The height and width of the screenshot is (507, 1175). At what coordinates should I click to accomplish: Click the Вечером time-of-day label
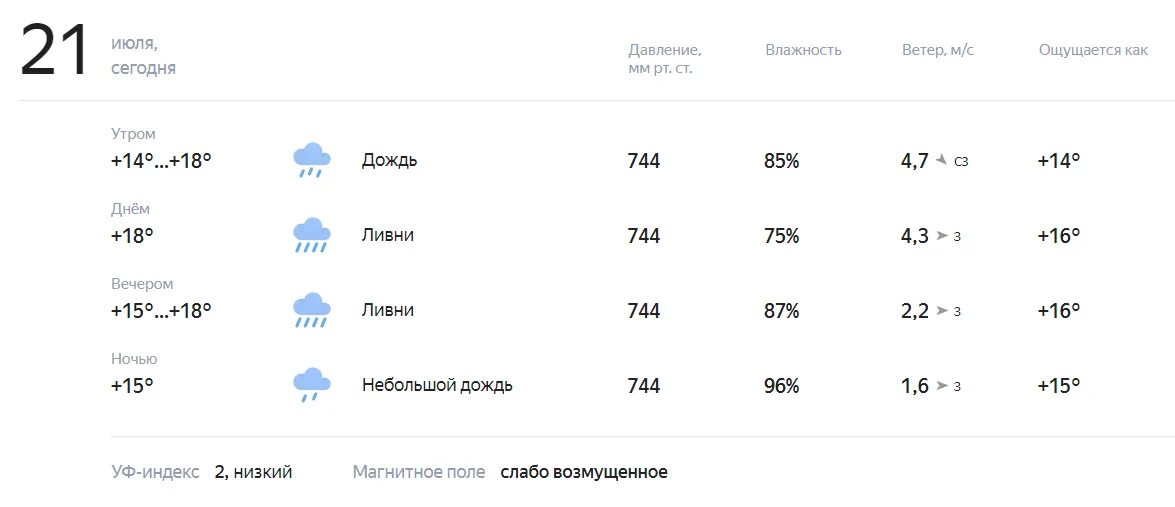pos(142,284)
